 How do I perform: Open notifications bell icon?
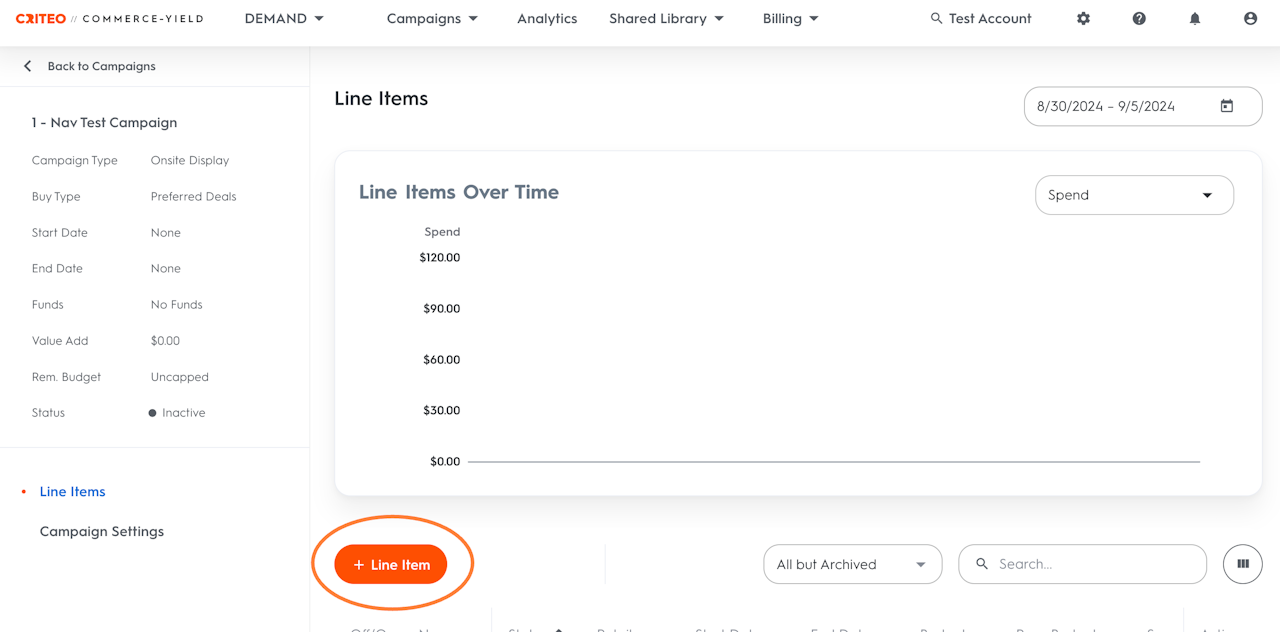tap(1195, 19)
